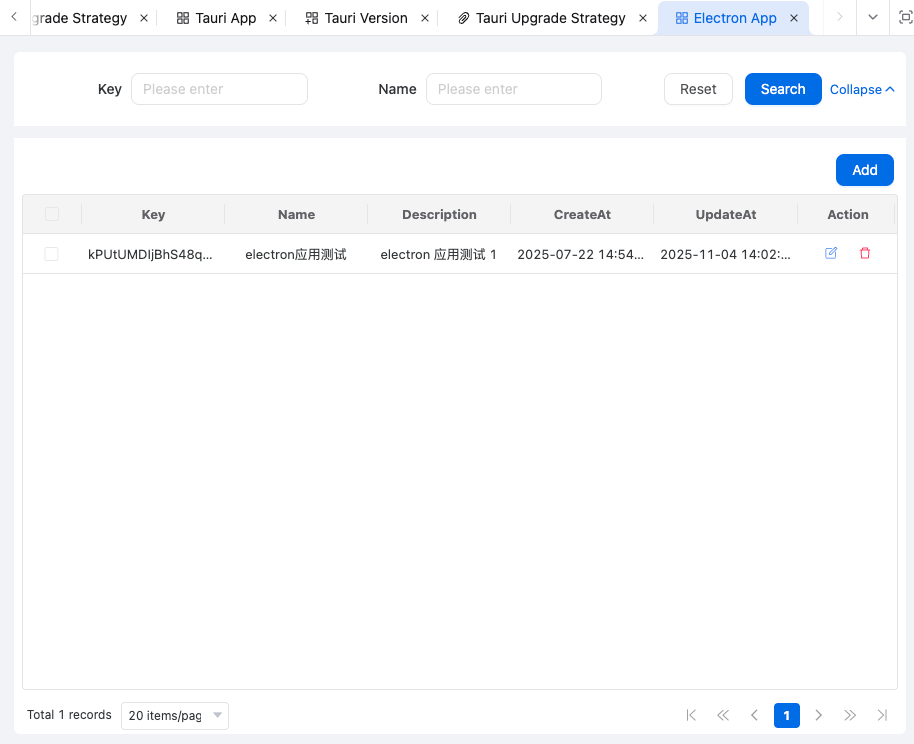
Task: Edit the electron应用测试 row
Action: pyautogui.click(x=831, y=254)
